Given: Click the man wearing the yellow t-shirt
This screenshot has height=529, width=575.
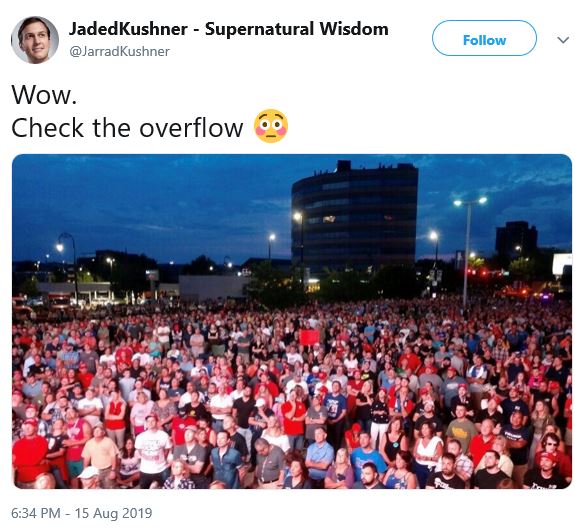Looking at the screenshot, I should (x=461, y=431).
